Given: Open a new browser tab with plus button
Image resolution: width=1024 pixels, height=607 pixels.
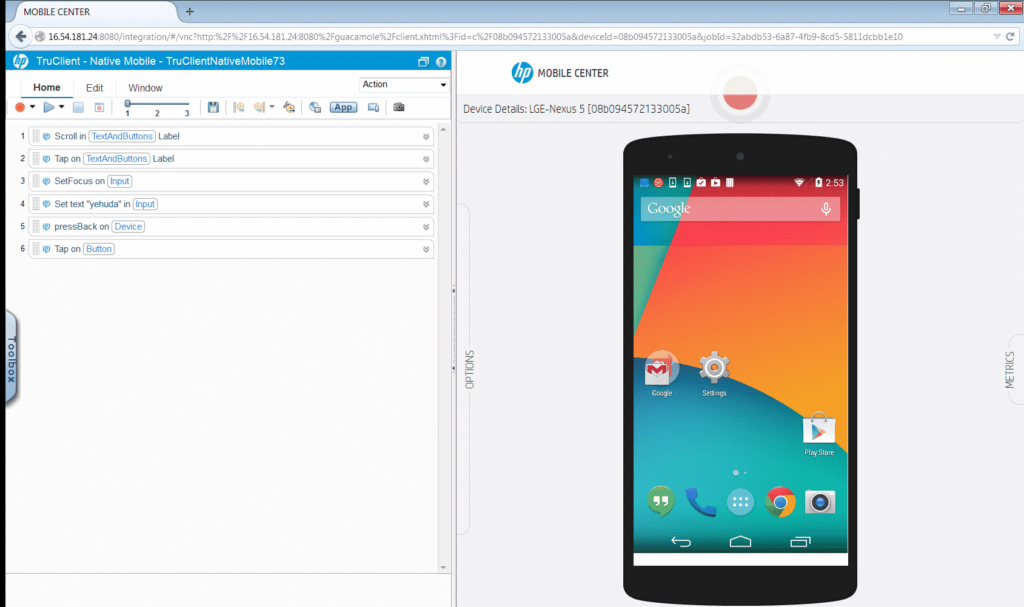Looking at the screenshot, I should tap(189, 12).
